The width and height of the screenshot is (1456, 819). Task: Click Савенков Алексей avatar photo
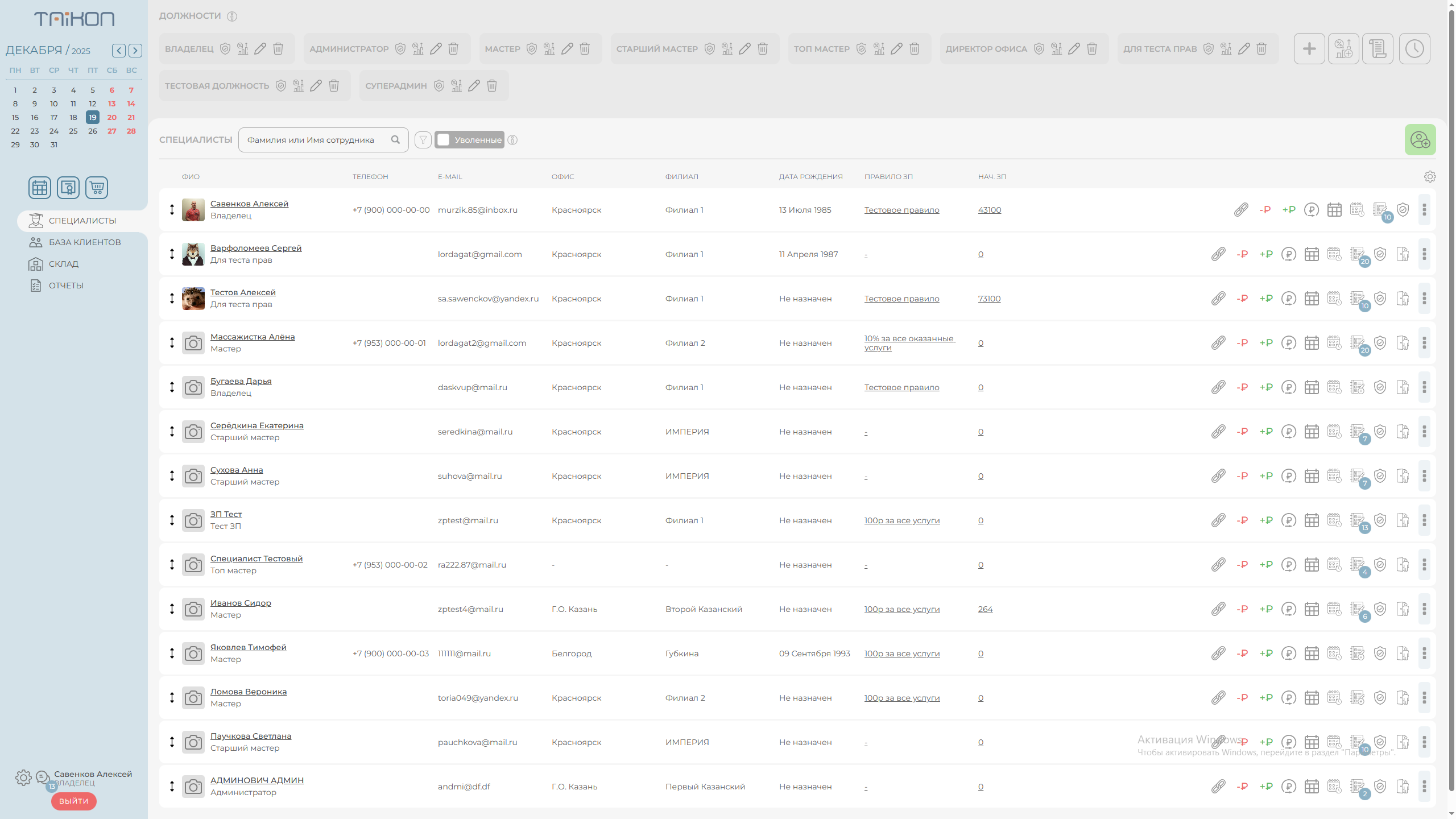tap(193, 210)
